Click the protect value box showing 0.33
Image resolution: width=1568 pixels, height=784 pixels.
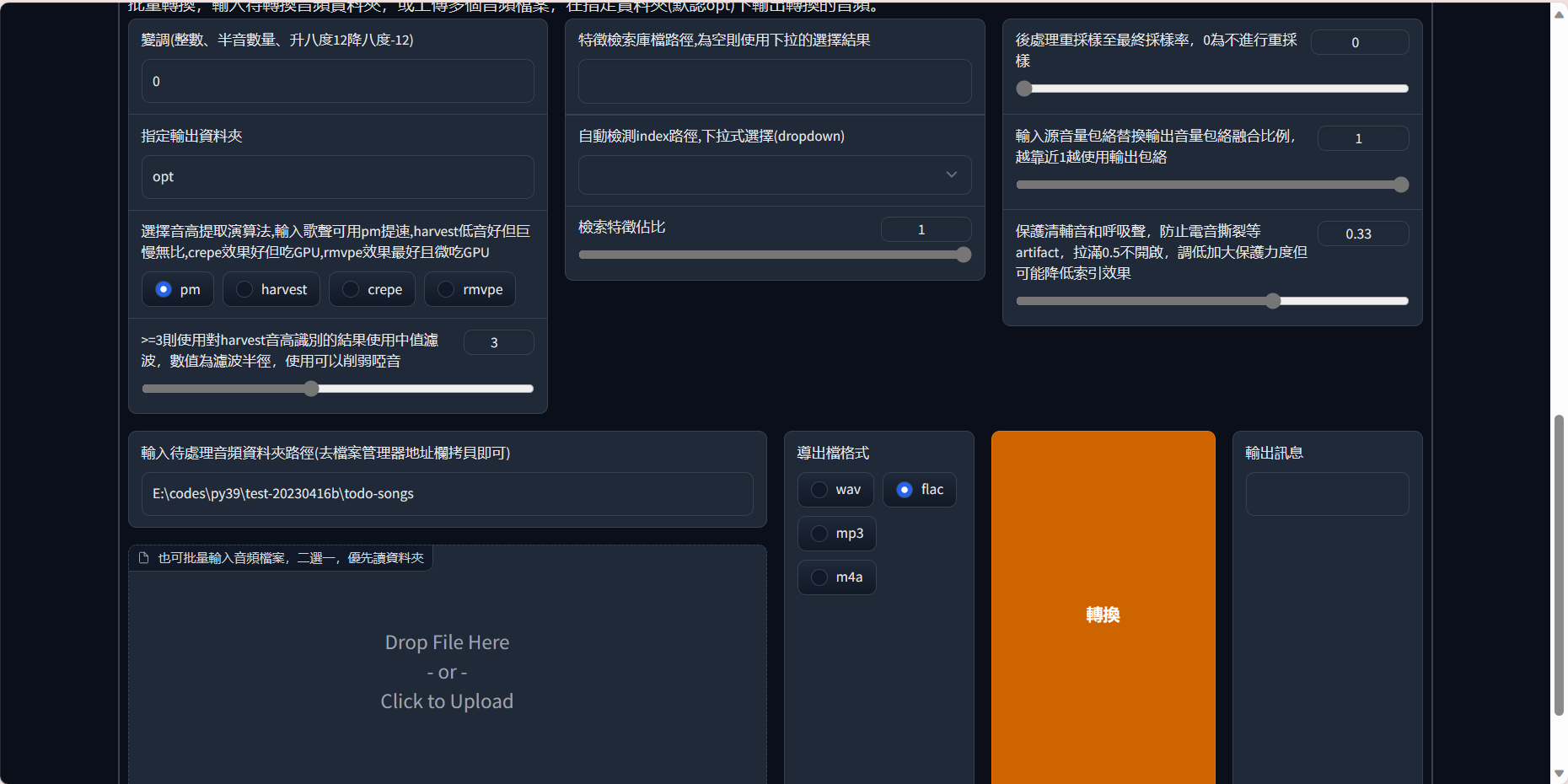[1363, 234]
